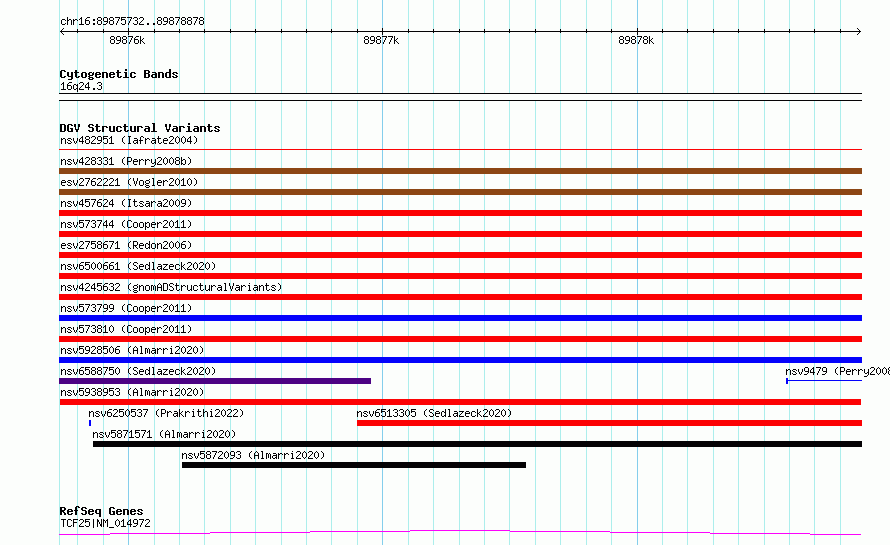
Task: Open the esv2762221 (Vogler2010) label
Action: pyautogui.click(x=129, y=182)
